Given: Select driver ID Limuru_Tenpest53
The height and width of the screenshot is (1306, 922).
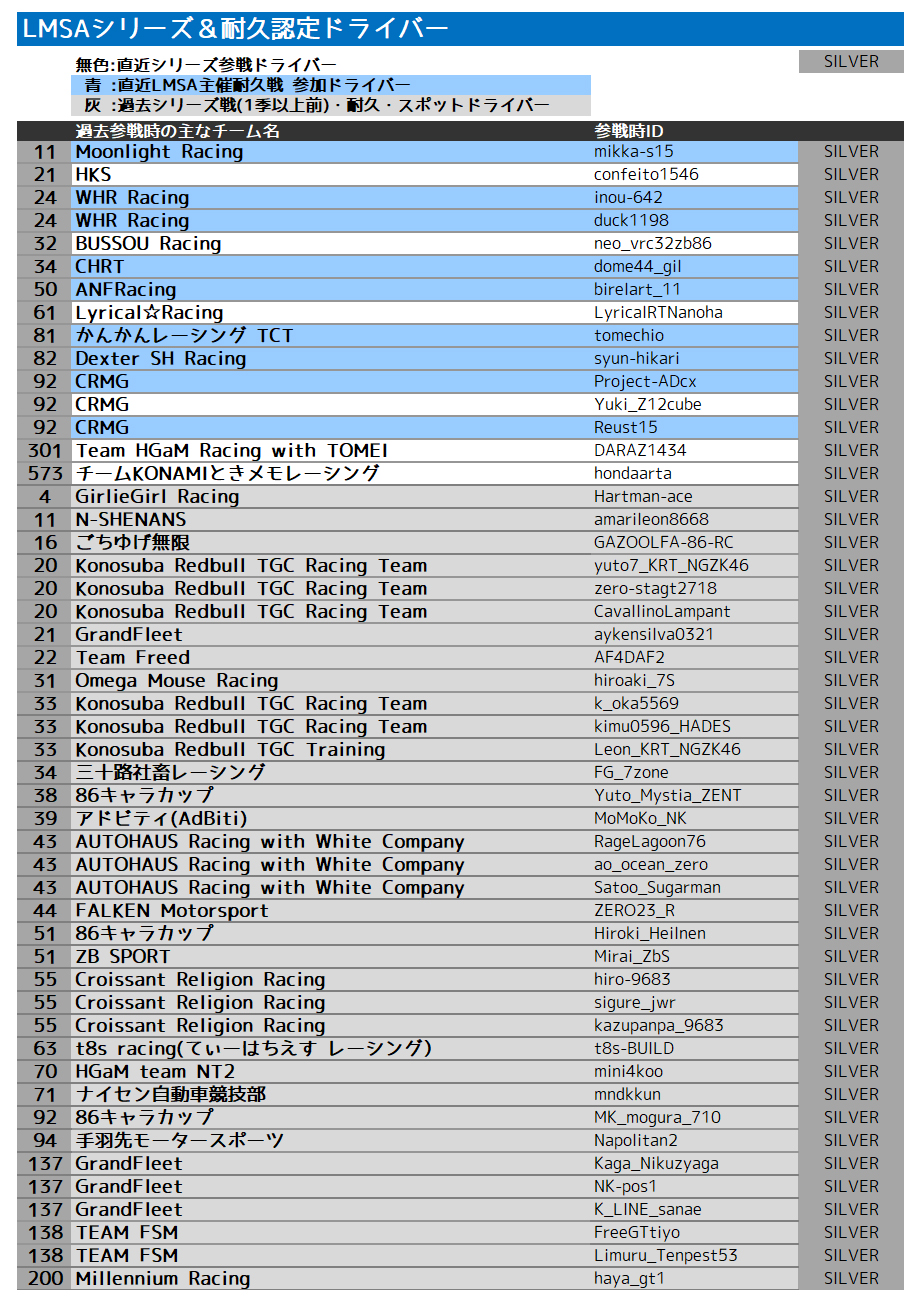Looking at the screenshot, I should click(665, 1256).
